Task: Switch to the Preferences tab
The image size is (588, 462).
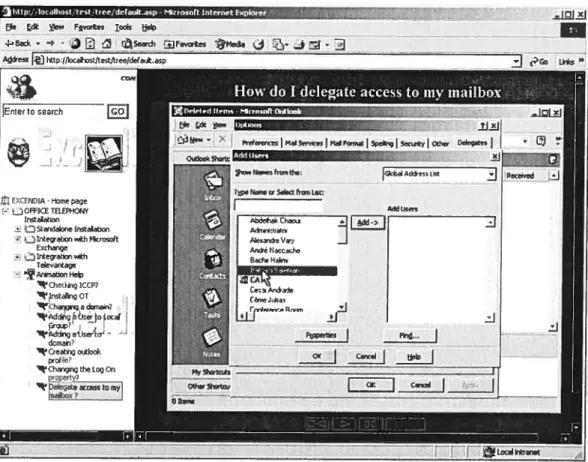Action: [260, 143]
